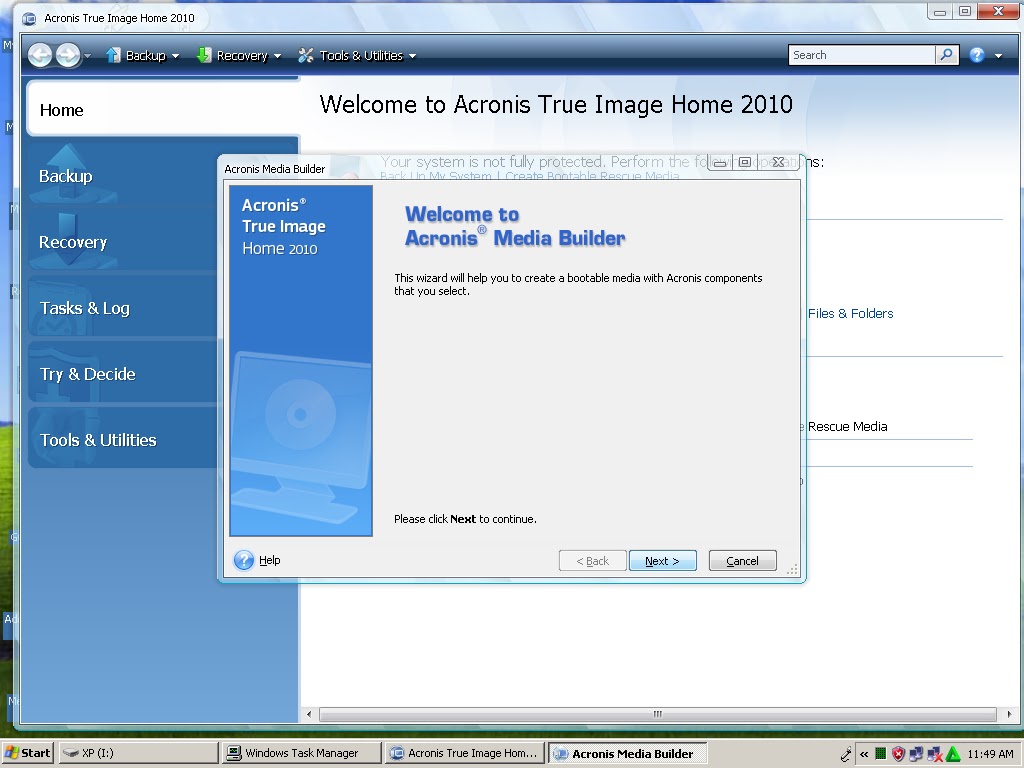Image resolution: width=1024 pixels, height=768 pixels.
Task: Click the Back navigation arrow in the toolbar
Action: [x=40, y=56]
